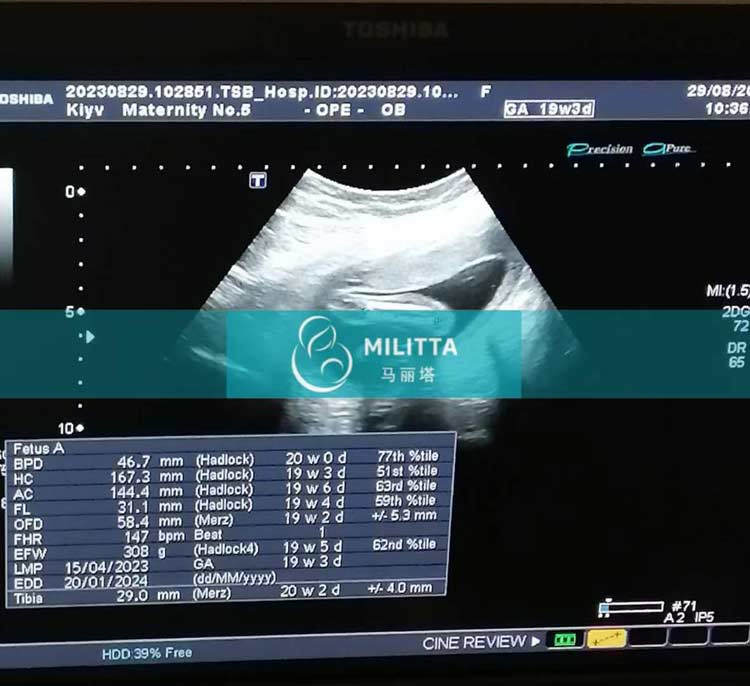The width and height of the screenshot is (750, 686).
Task: Click the focus position triangle marker
Action: (90, 337)
